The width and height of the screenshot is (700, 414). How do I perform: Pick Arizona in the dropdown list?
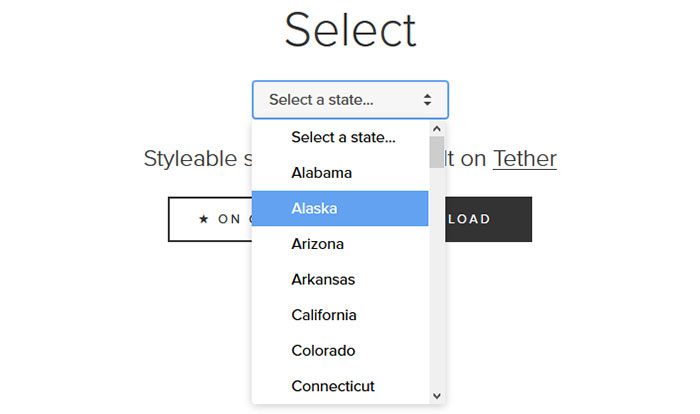point(340,244)
